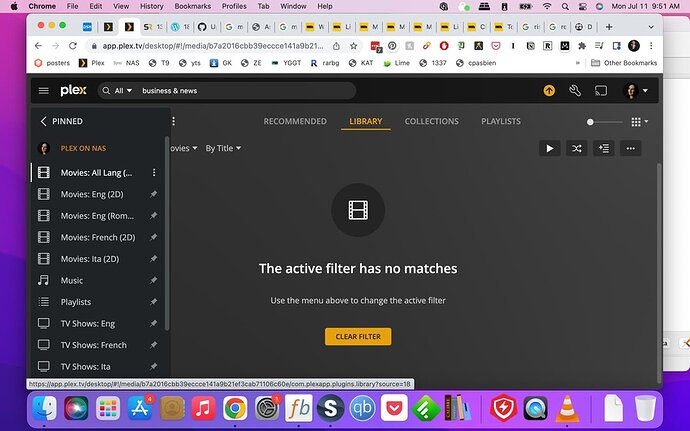
Task: Launch VLC from the Dock
Action: pyautogui.click(x=567, y=408)
